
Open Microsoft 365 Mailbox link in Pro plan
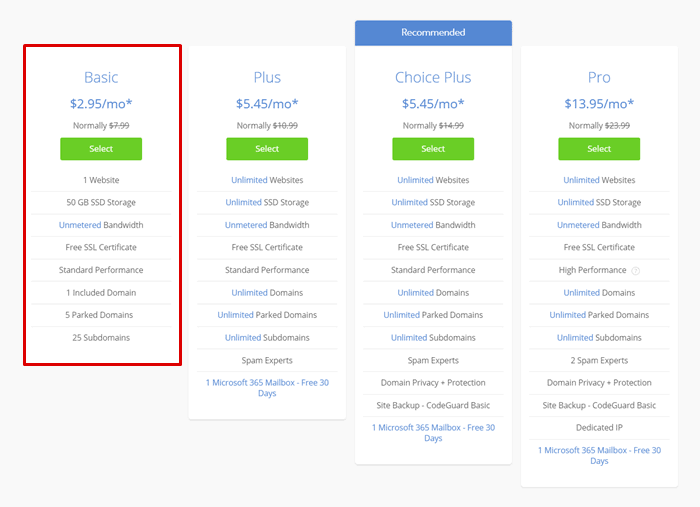(599, 455)
